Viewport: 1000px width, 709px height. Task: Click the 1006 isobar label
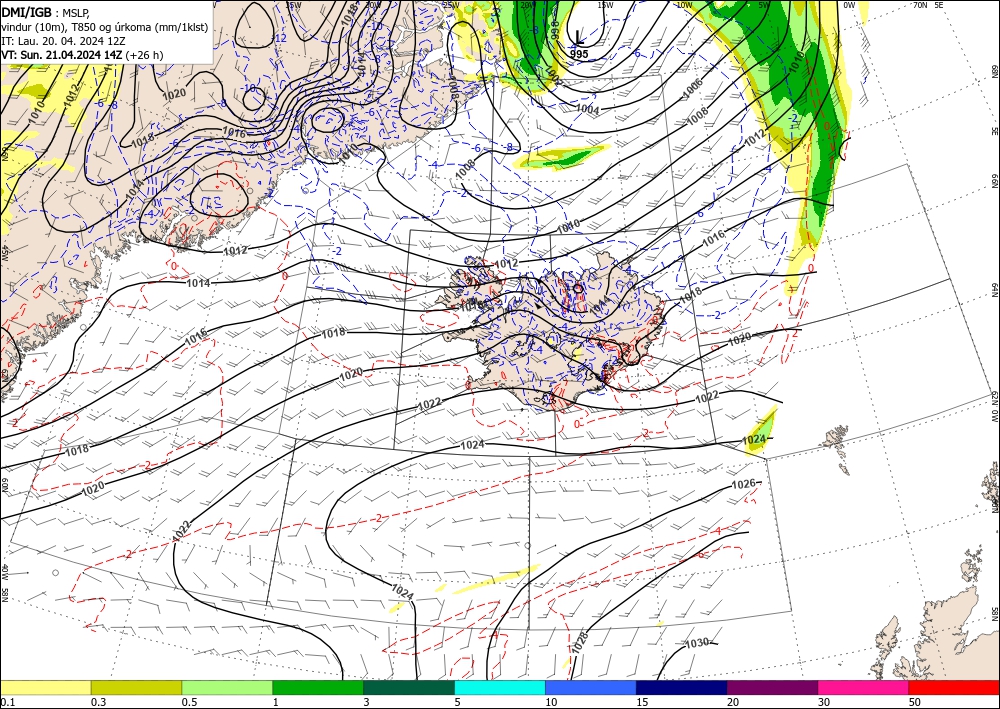[x=693, y=86]
